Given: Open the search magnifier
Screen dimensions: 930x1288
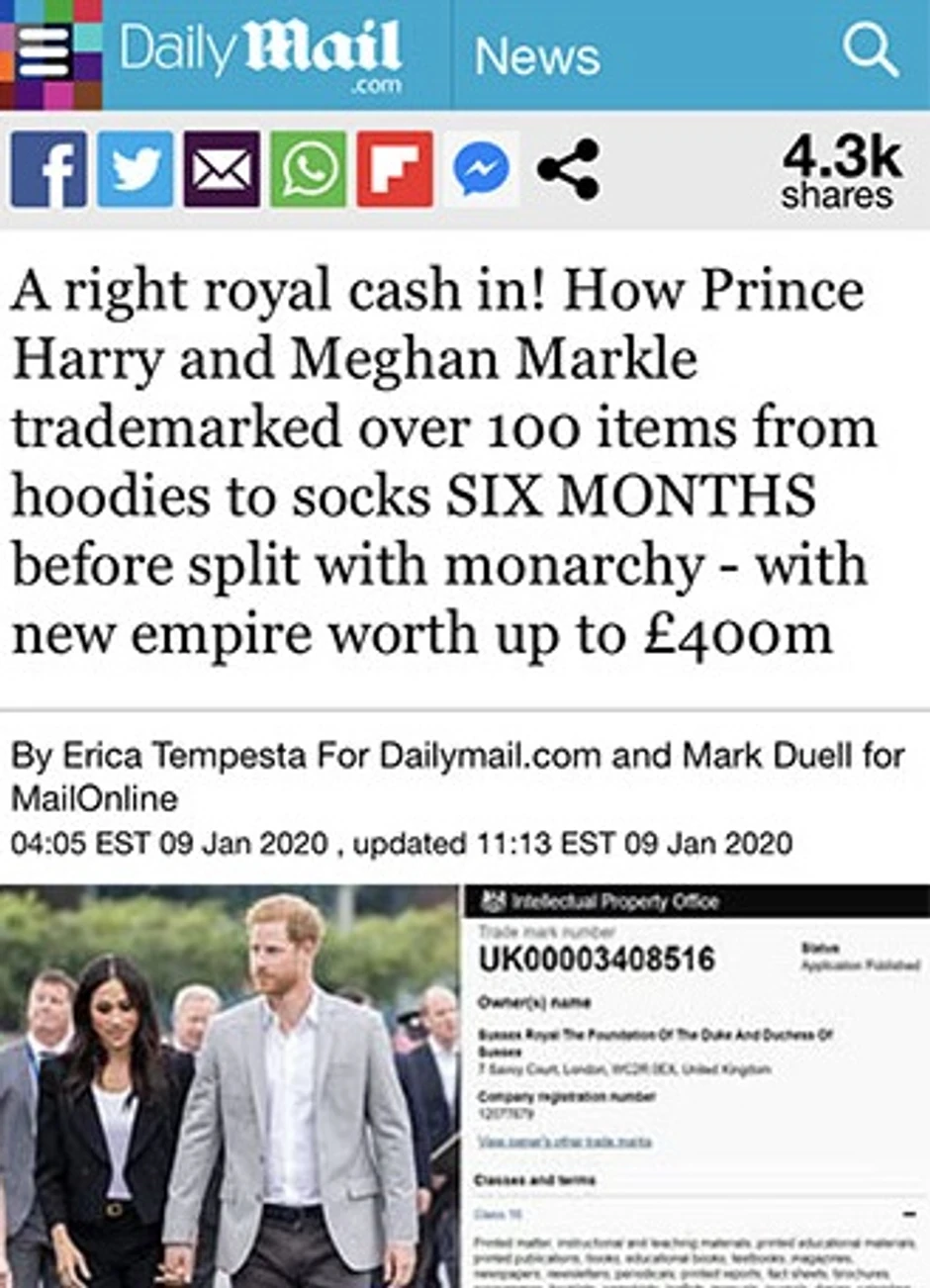Looking at the screenshot, I should tap(871, 49).
